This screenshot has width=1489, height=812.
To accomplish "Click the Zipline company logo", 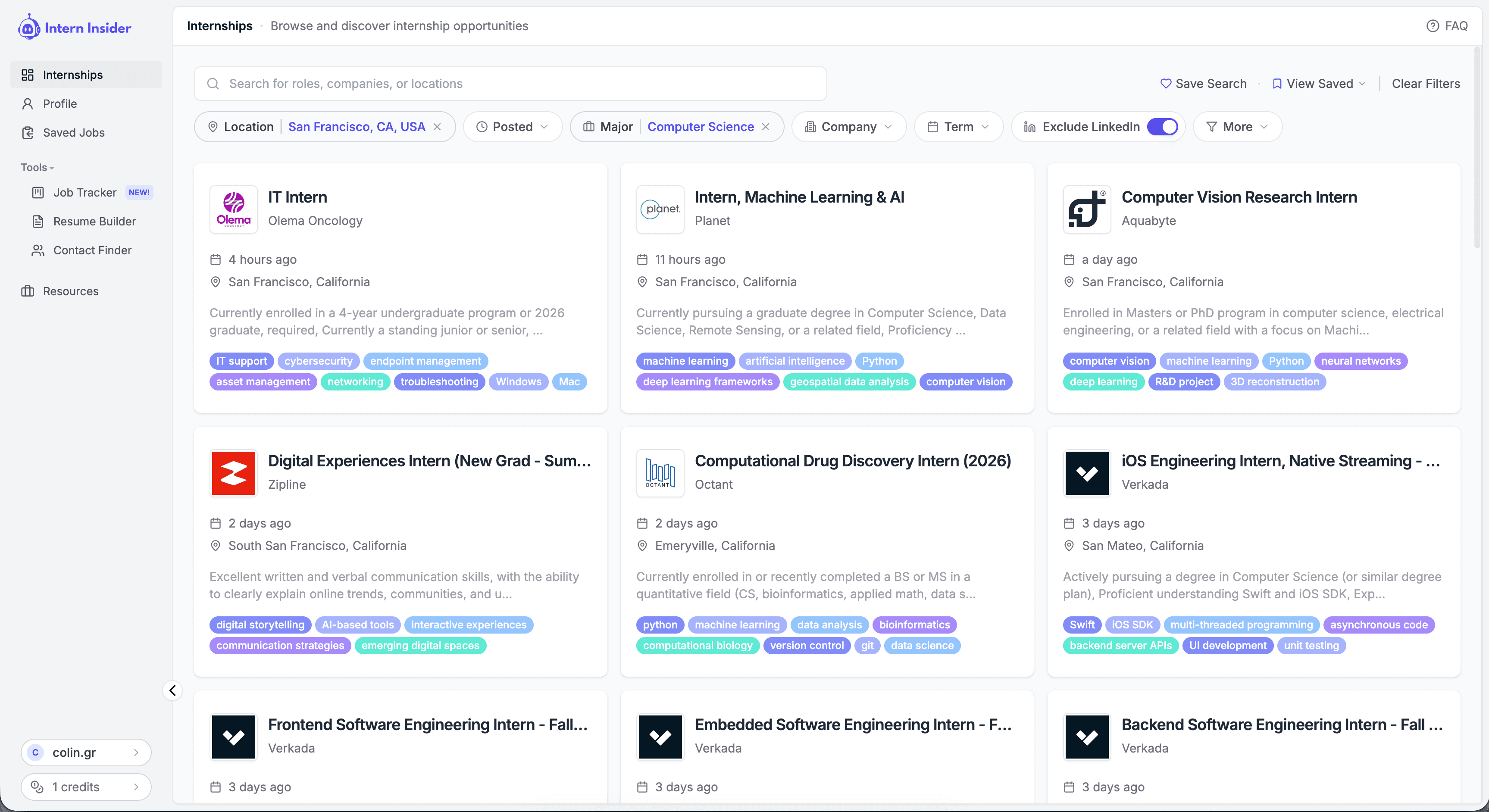I will [234, 473].
